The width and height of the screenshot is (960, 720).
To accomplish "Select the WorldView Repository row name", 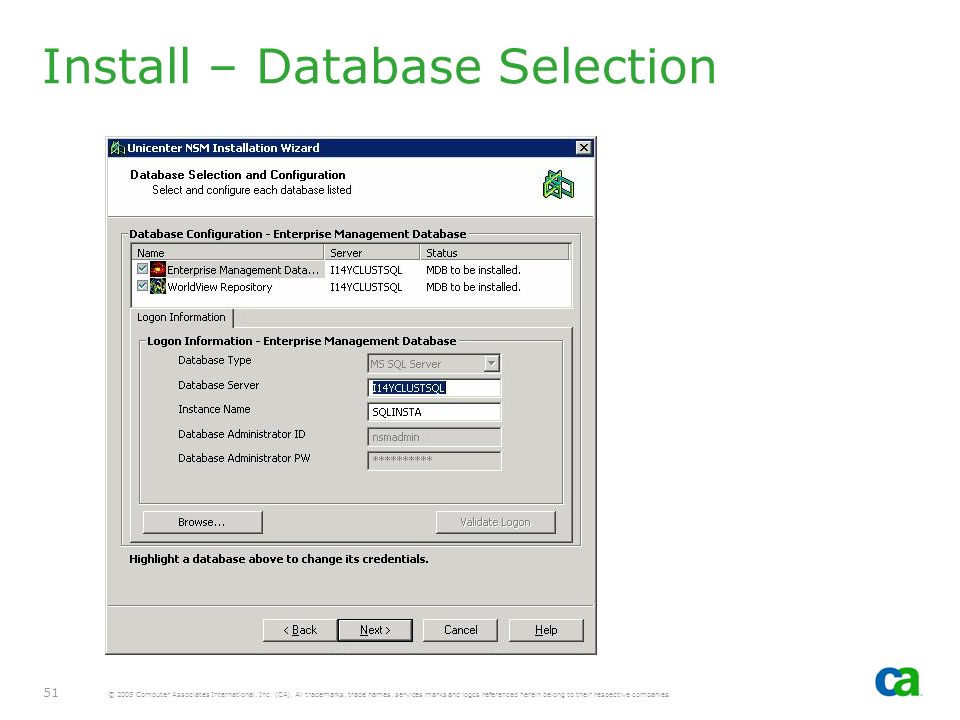I will [220, 287].
